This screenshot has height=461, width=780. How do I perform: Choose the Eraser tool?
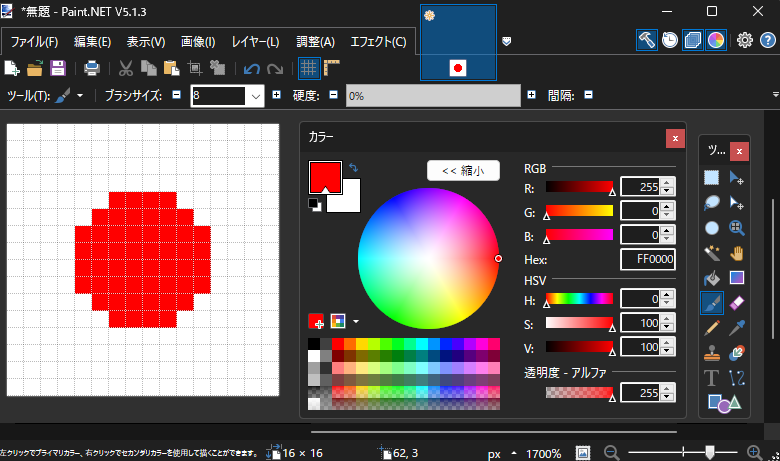click(x=737, y=302)
